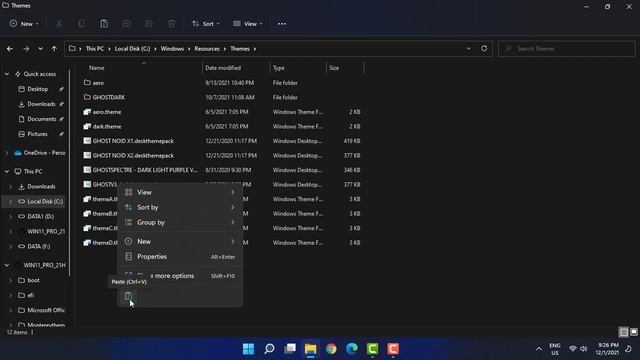Screen dimensions: 640x360
Task: Click the Copy toolbar icon
Action: 82,24
